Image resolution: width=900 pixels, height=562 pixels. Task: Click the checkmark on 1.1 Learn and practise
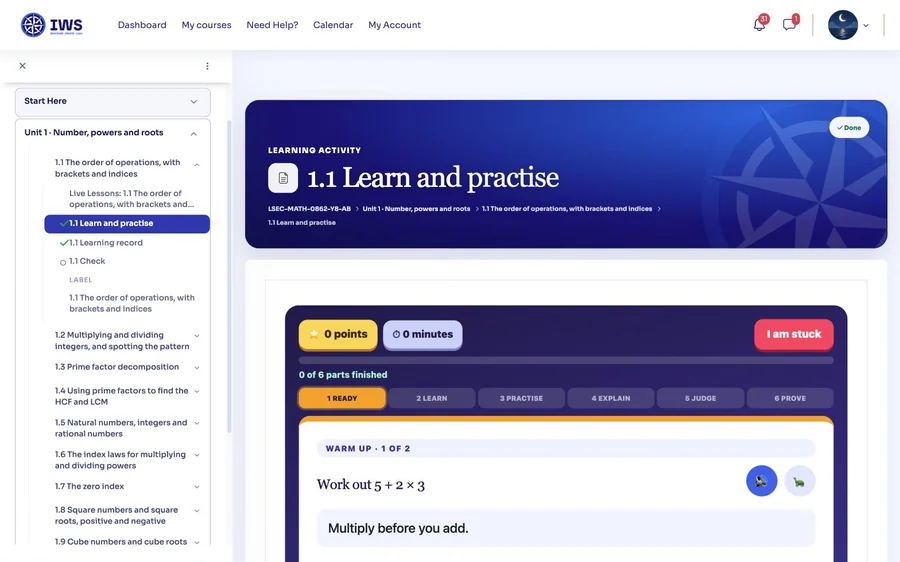click(64, 223)
